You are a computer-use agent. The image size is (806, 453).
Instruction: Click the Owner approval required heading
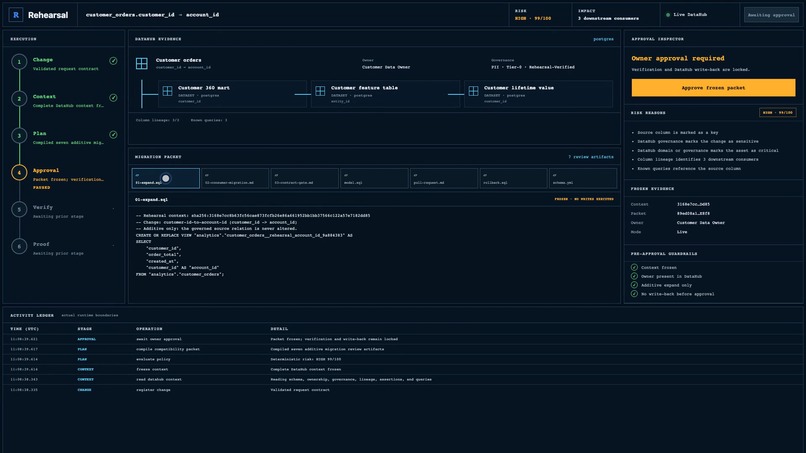pos(677,59)
